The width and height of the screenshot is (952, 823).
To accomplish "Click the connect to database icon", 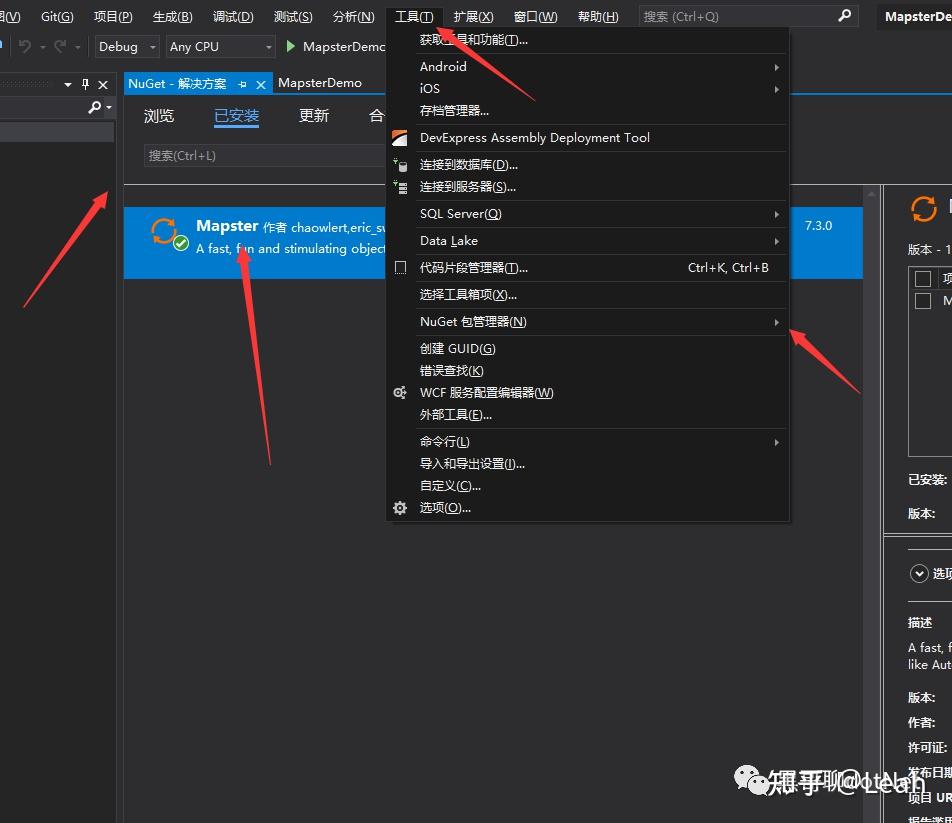I will [x=400, y=164].
